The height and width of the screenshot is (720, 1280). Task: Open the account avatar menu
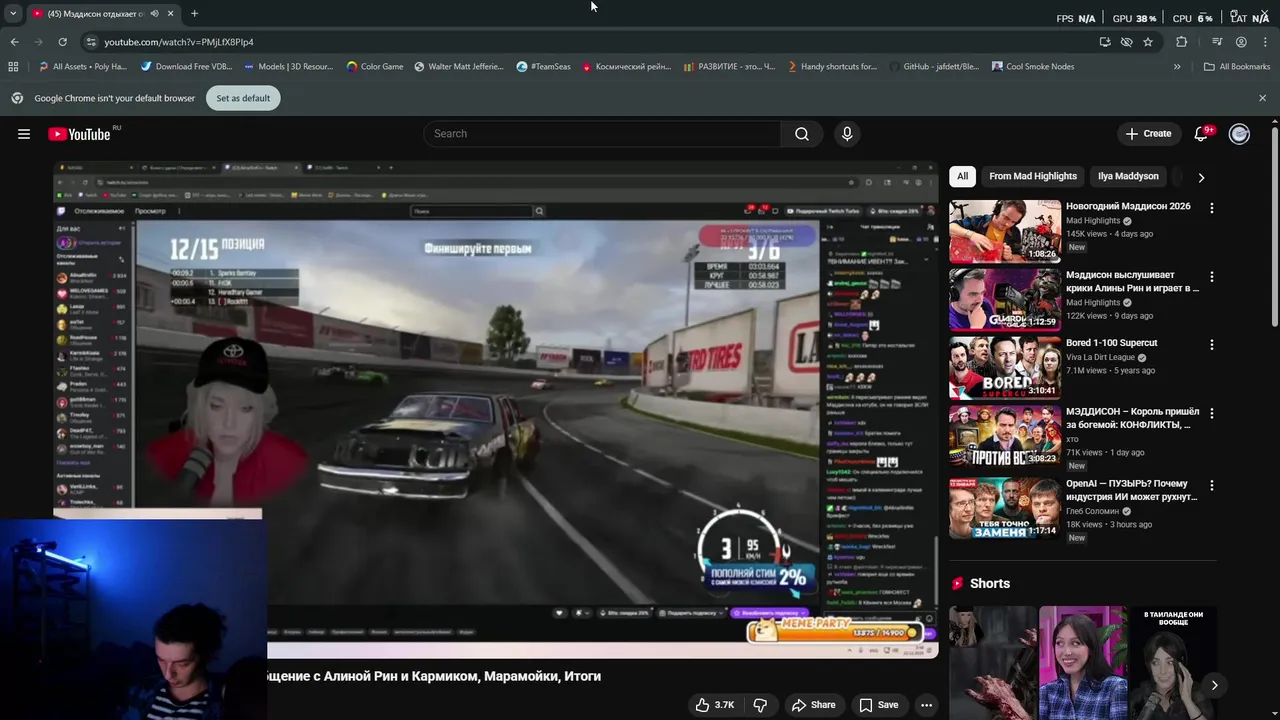[x=1239, y=134]
